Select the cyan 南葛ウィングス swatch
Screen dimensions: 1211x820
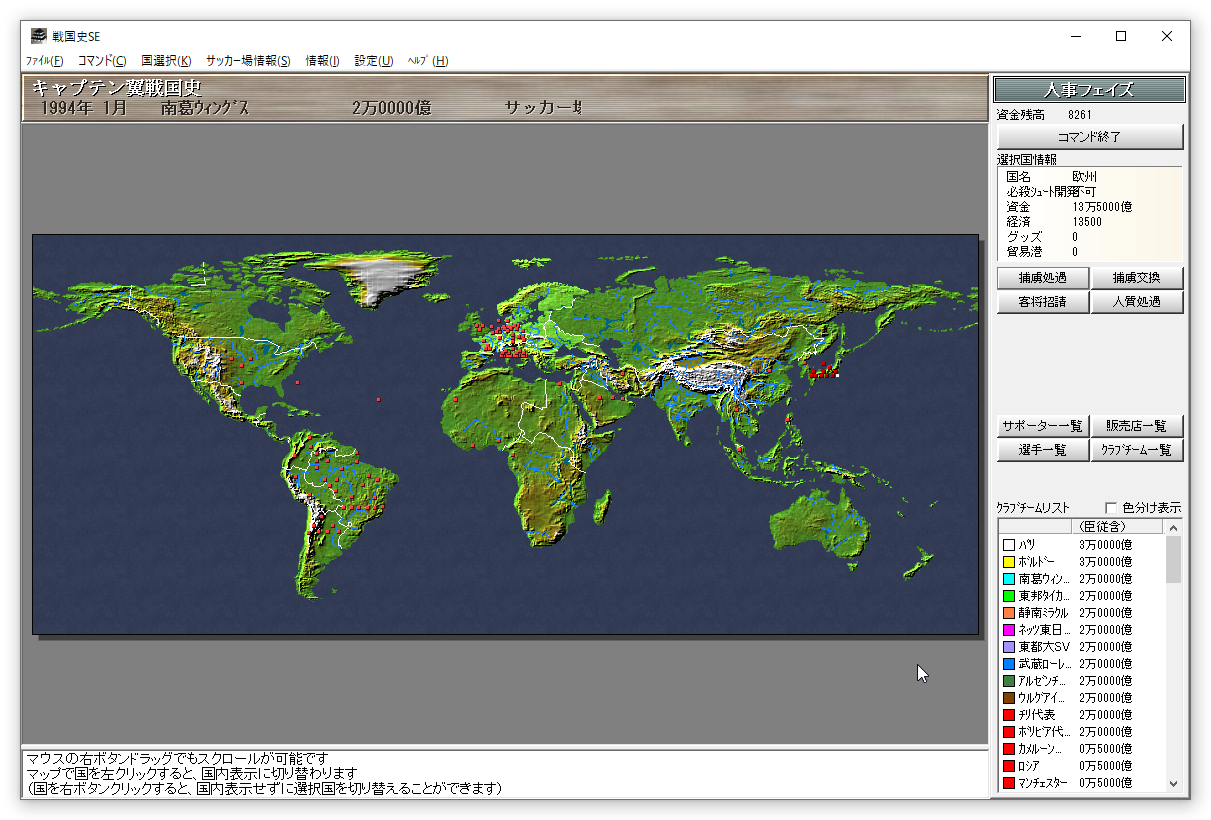click(x=1009, y=579)
